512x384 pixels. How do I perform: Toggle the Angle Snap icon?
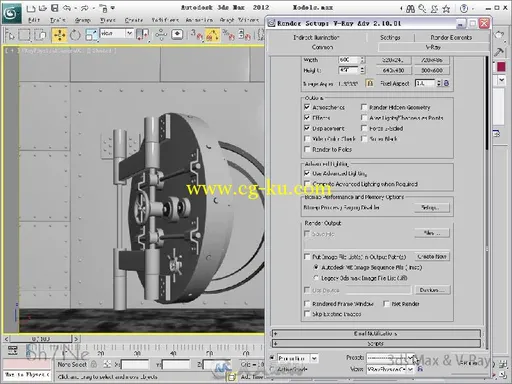pos(213,35)
